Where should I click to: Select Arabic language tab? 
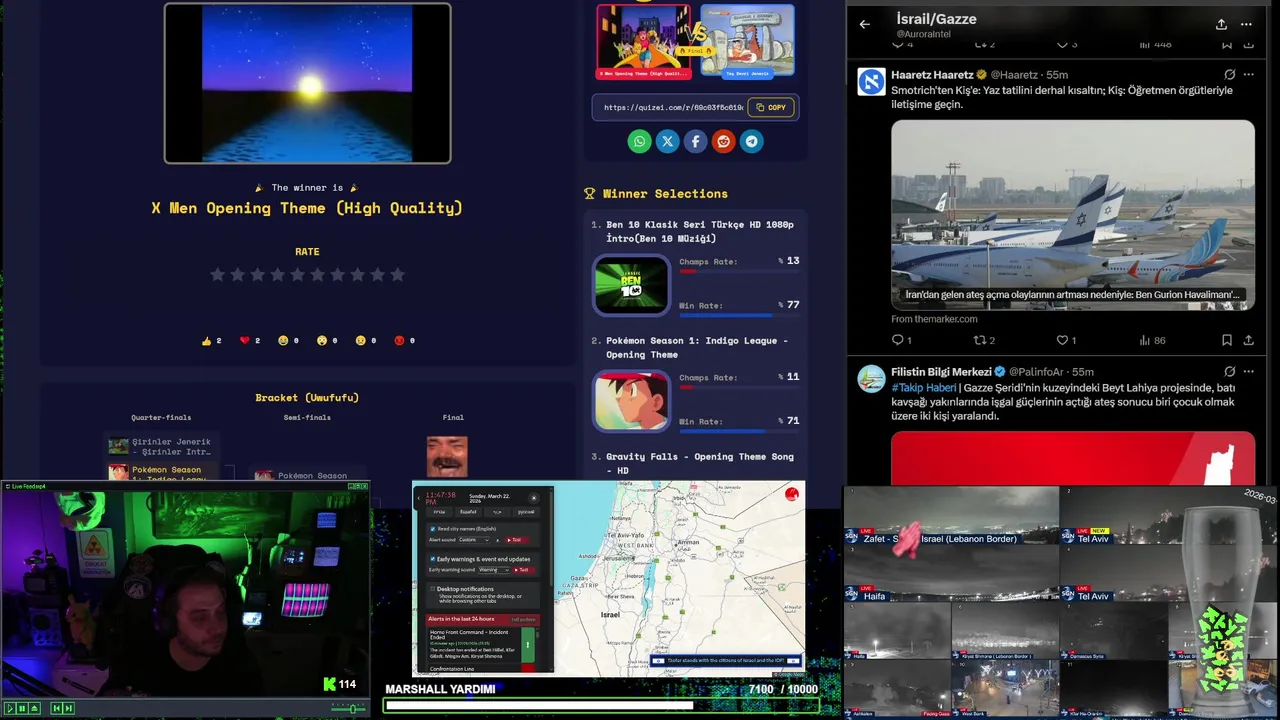tap(497, 512)
